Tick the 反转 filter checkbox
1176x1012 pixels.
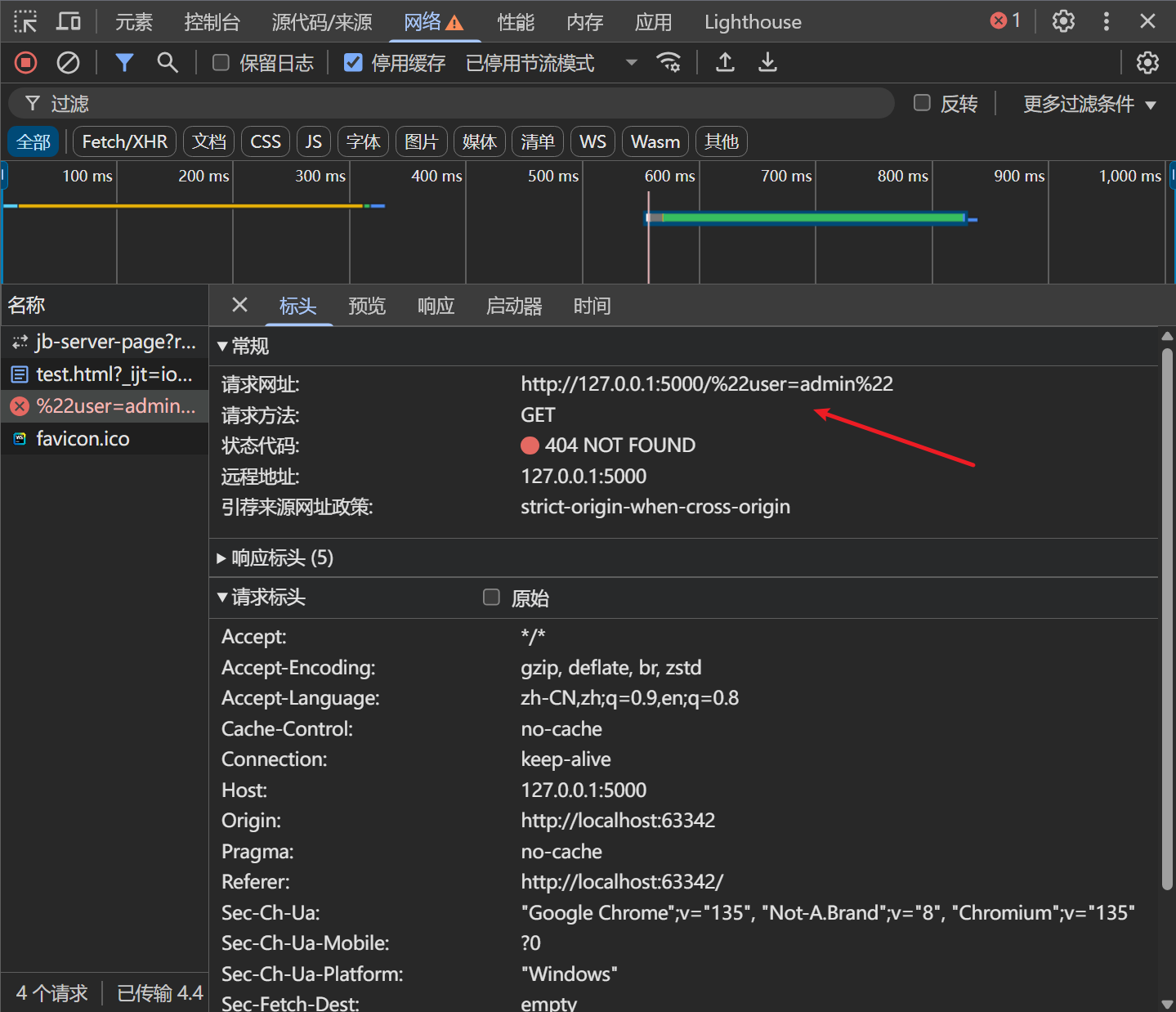[922, 103]
